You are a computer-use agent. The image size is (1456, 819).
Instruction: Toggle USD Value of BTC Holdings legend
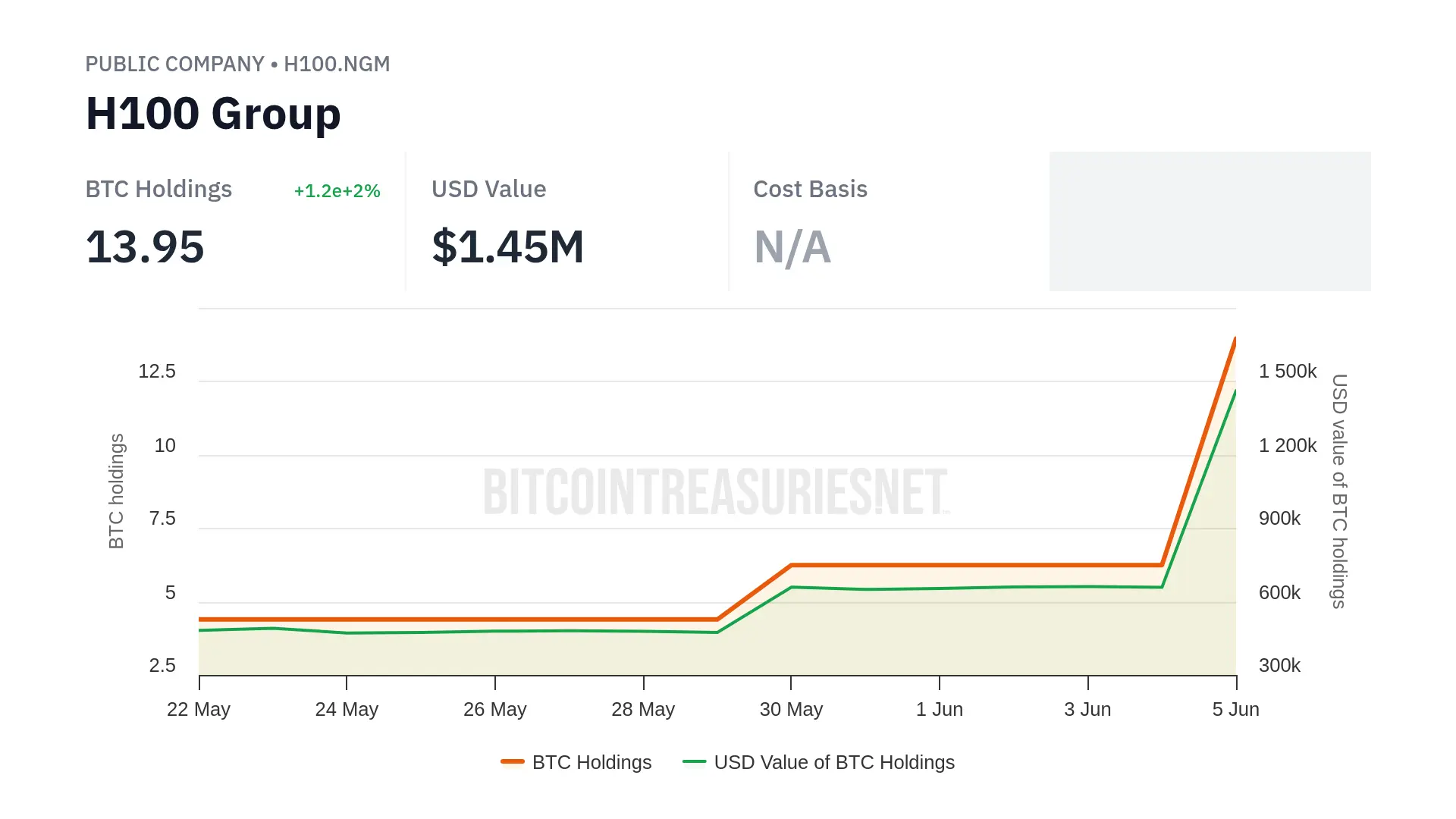[x=833, y=762]
